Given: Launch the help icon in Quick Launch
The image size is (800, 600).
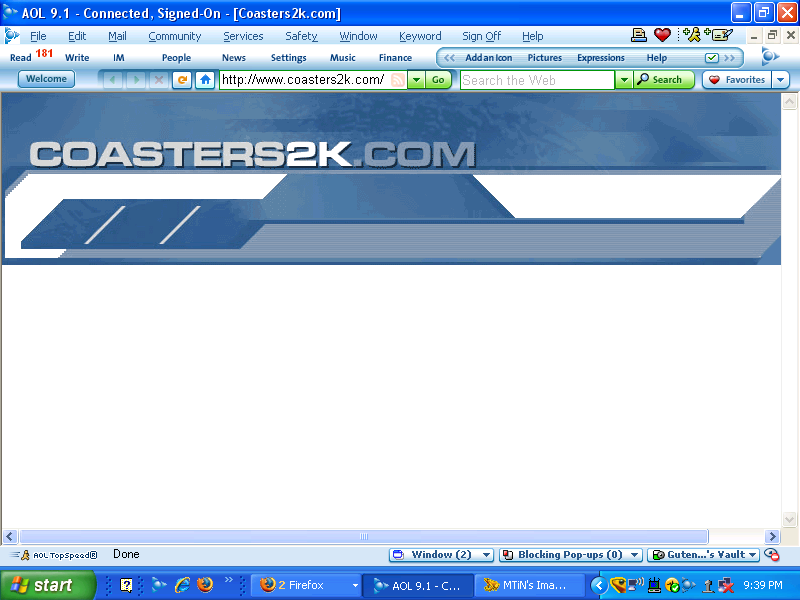Looking at the screenshot, I should point(126,585).
